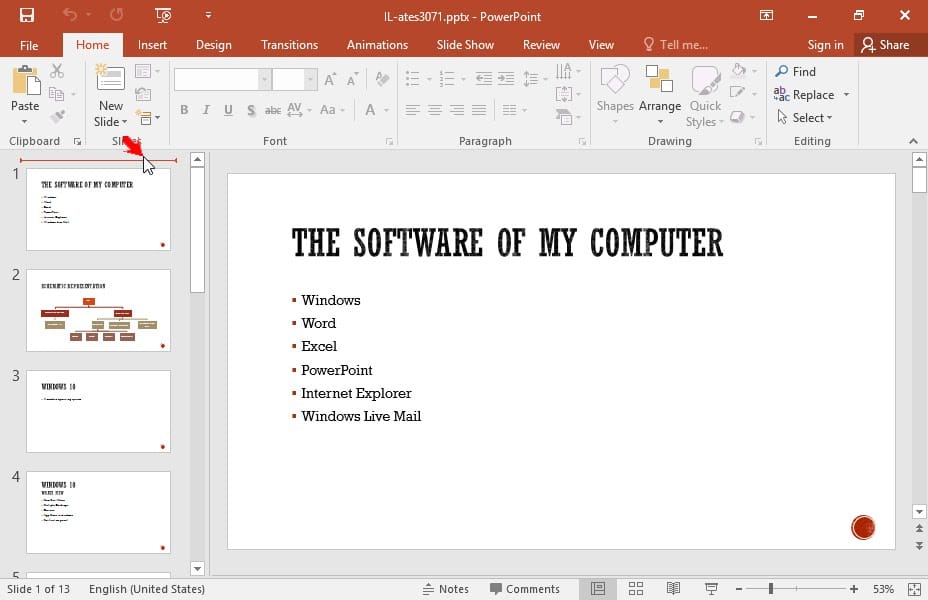
Task: Switch to Slide Sorter view
Action: 635,588
